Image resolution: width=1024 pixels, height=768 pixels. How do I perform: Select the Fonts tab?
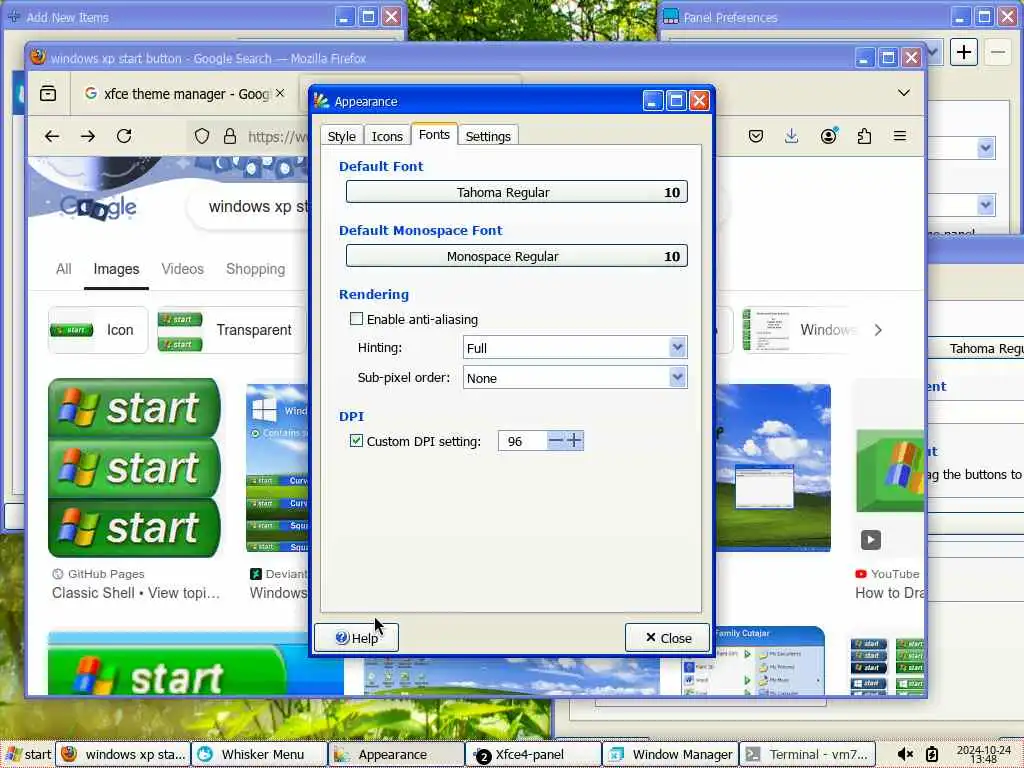click(x=434, y=134)
